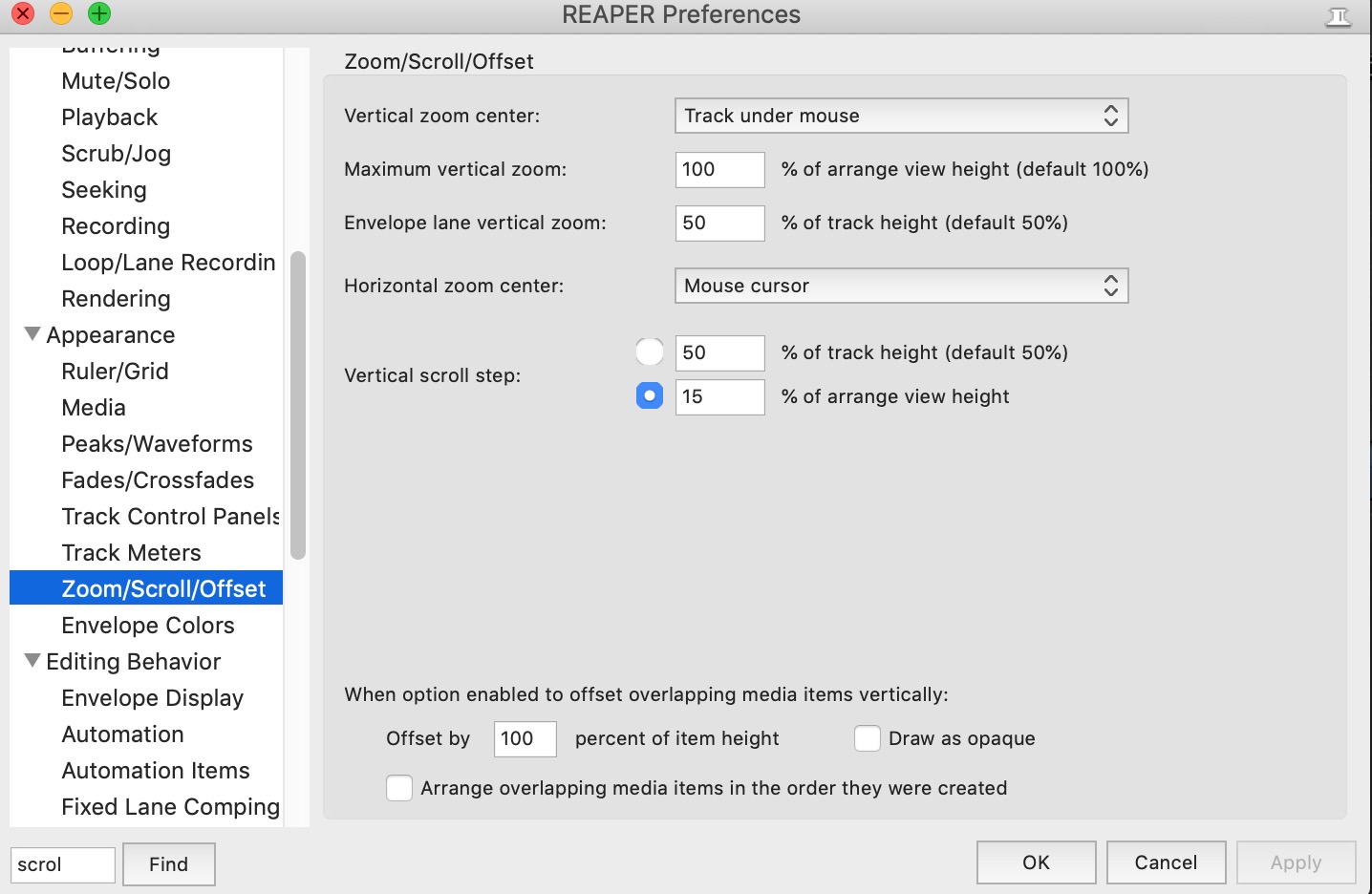Select Rendering in the preferences tree
The height and width of the screenshot is (894, 1372).
[116, 299]
